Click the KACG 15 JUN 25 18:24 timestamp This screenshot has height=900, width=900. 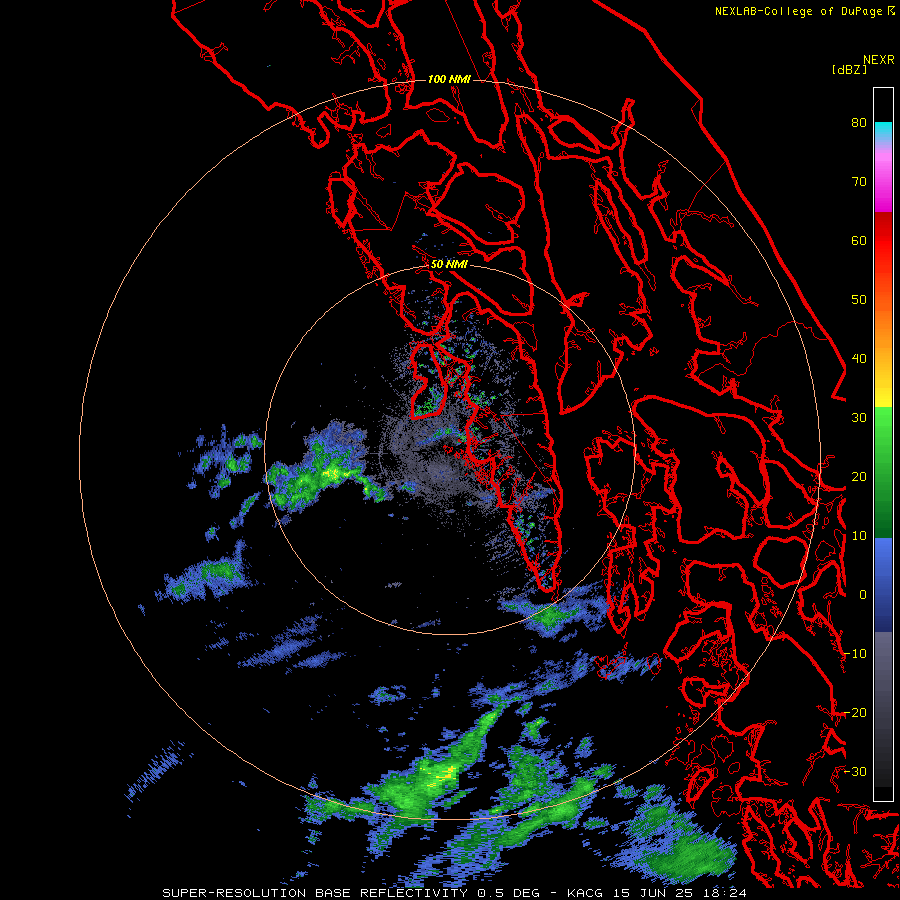(x=657, y=893)
